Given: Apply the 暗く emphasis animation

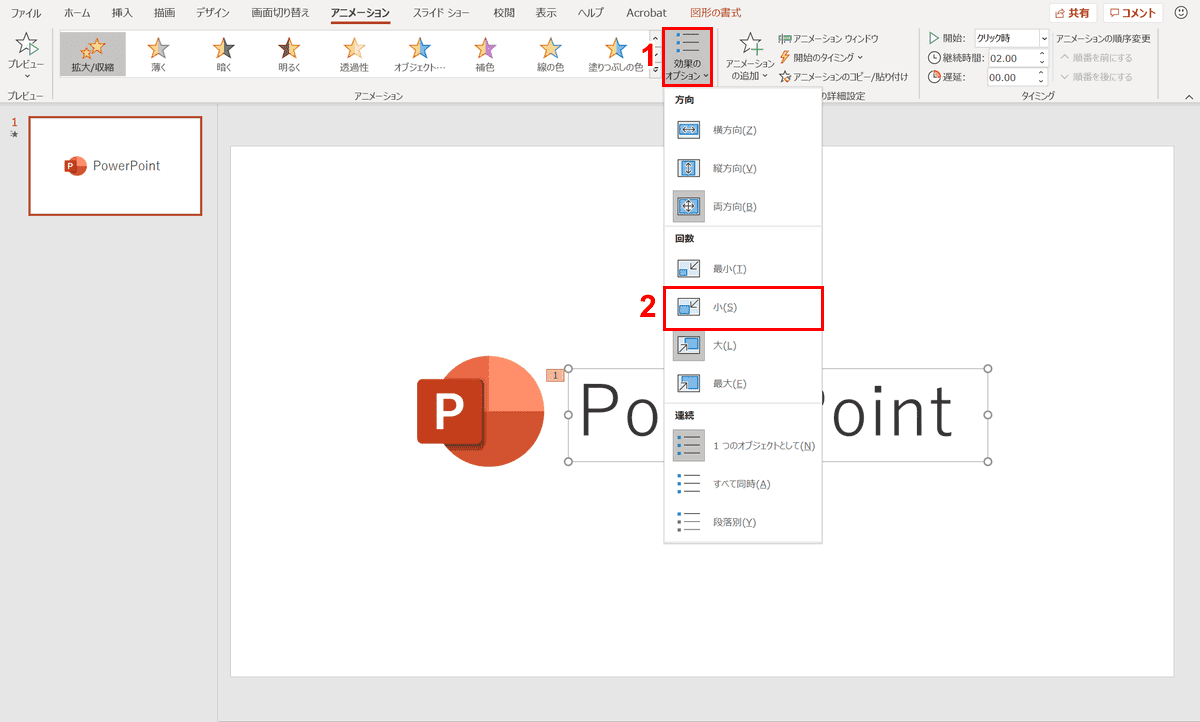Looking at the screenshot, I should tap(224, 55).
